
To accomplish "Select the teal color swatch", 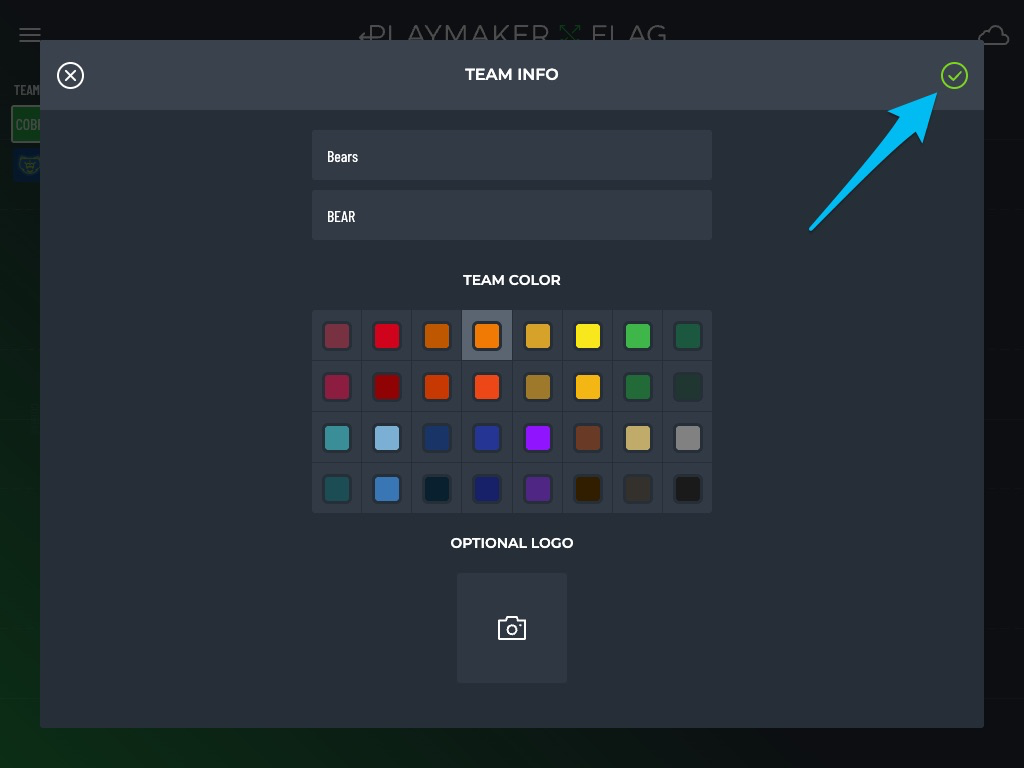I will (x=337, y=438).
